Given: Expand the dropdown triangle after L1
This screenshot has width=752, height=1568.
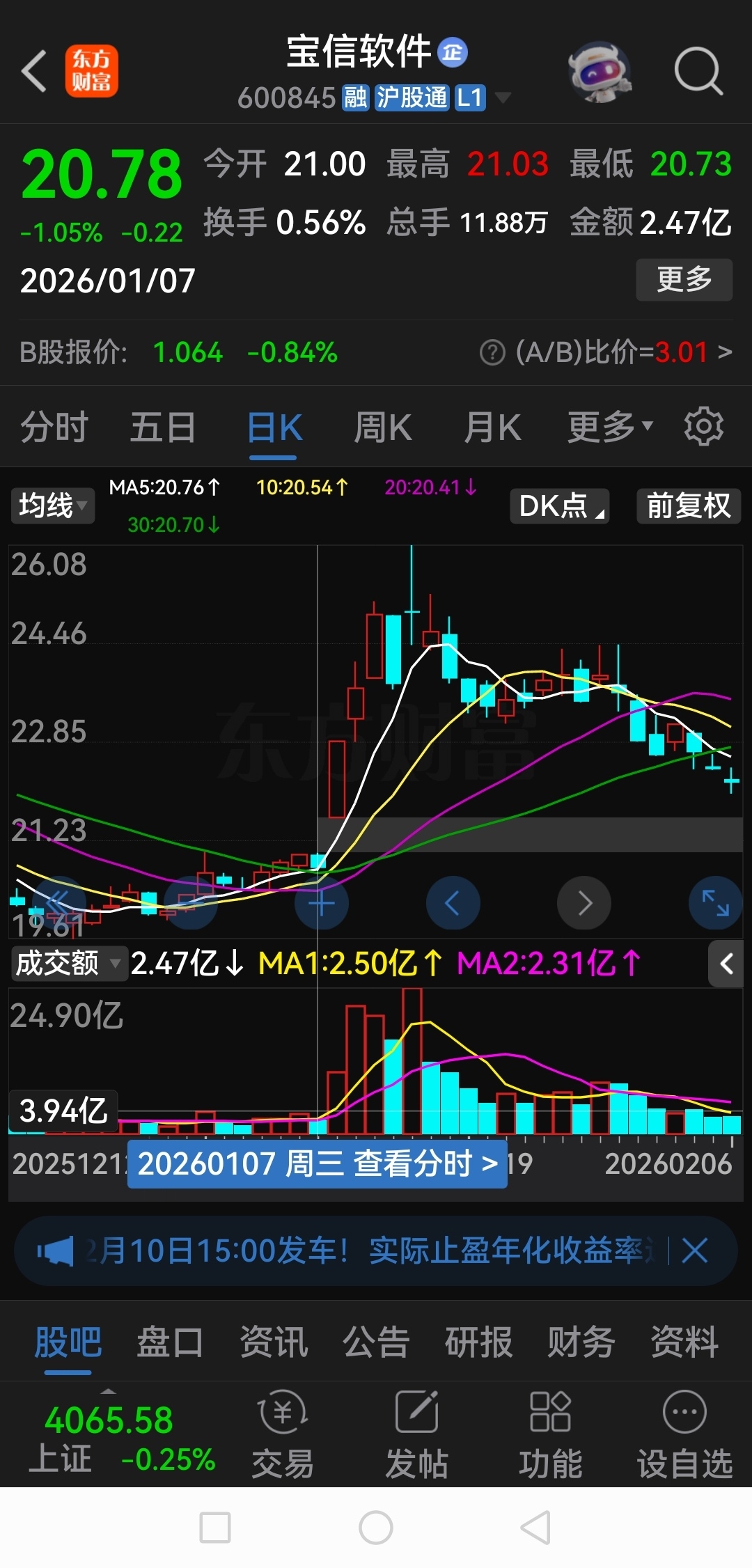Looking at the screenshot, I should [502, 97].
